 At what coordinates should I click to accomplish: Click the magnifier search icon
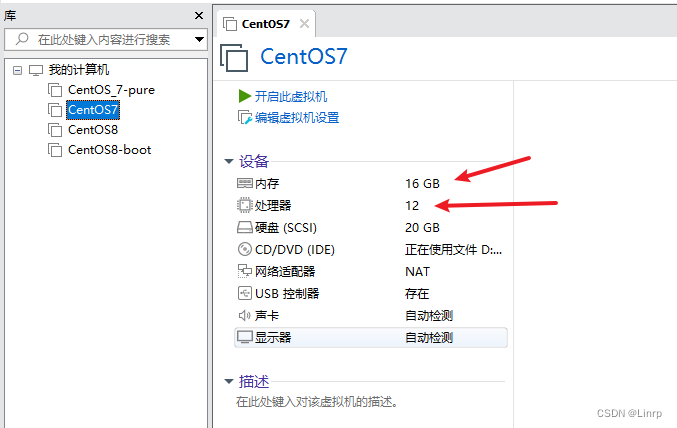click(22, 39)
